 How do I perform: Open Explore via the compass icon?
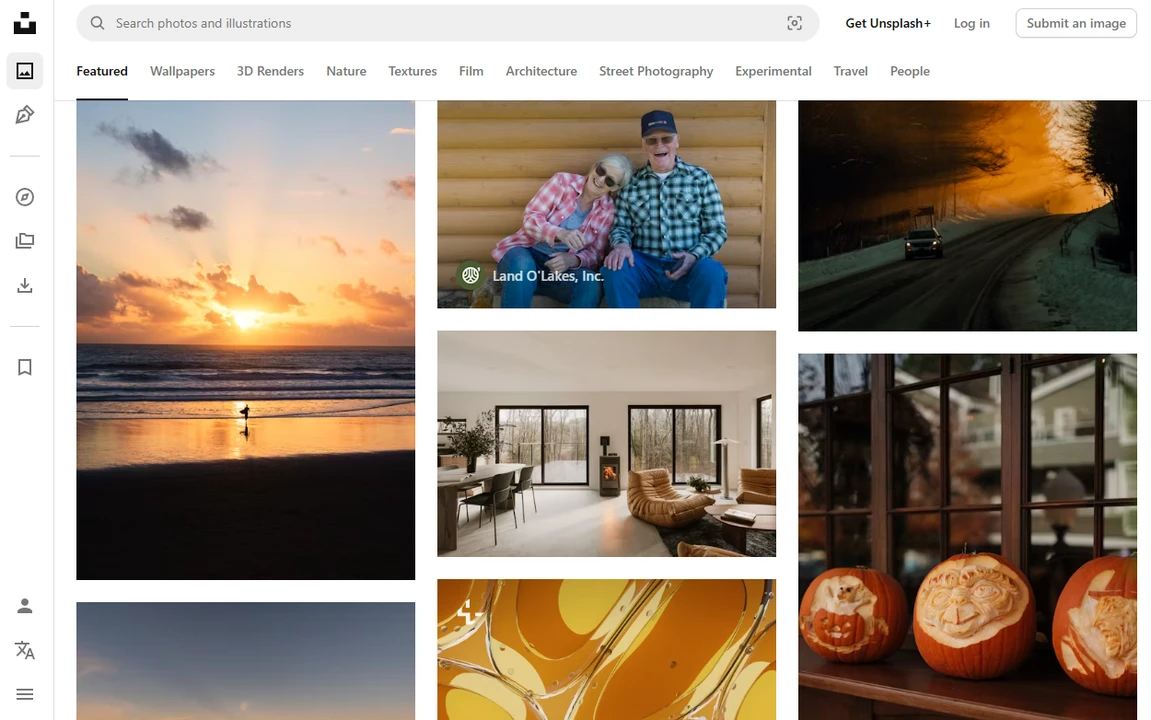24,196
